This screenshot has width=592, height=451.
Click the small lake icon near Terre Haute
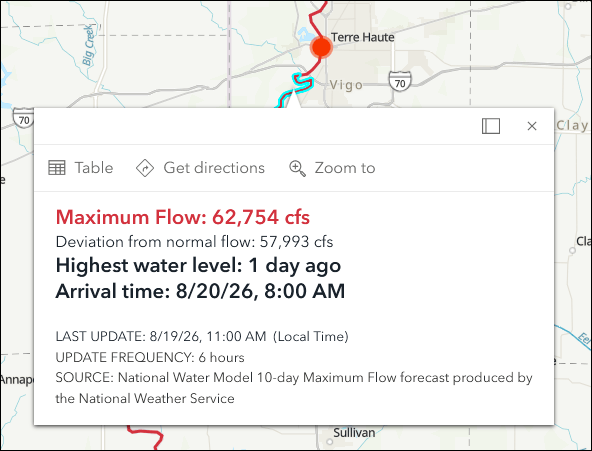click(304, 35)
